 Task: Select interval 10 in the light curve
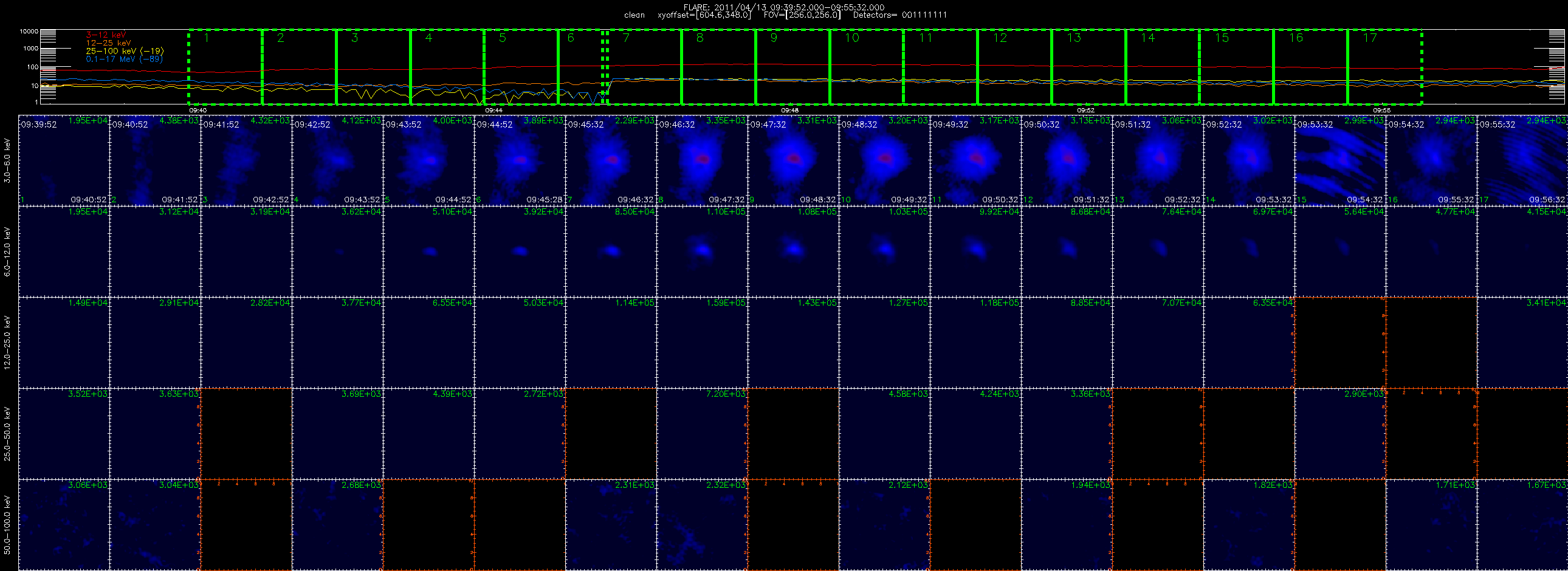point(866,67)
